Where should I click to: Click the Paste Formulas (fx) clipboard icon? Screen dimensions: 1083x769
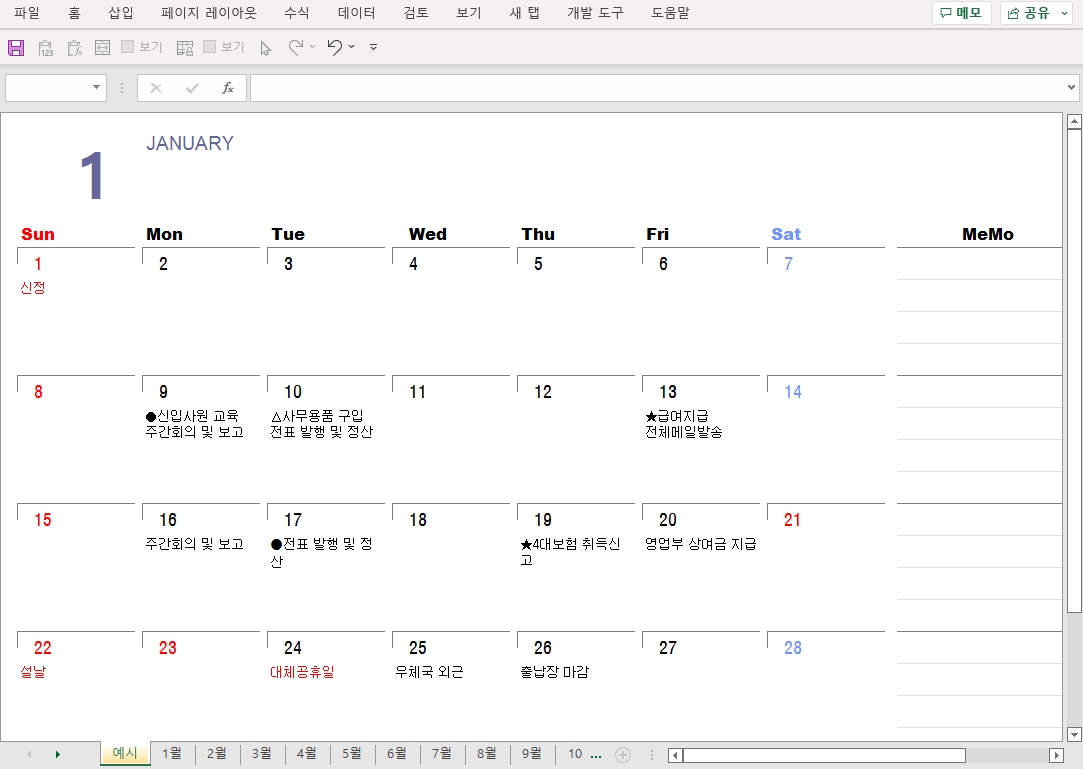click(74, 48)
